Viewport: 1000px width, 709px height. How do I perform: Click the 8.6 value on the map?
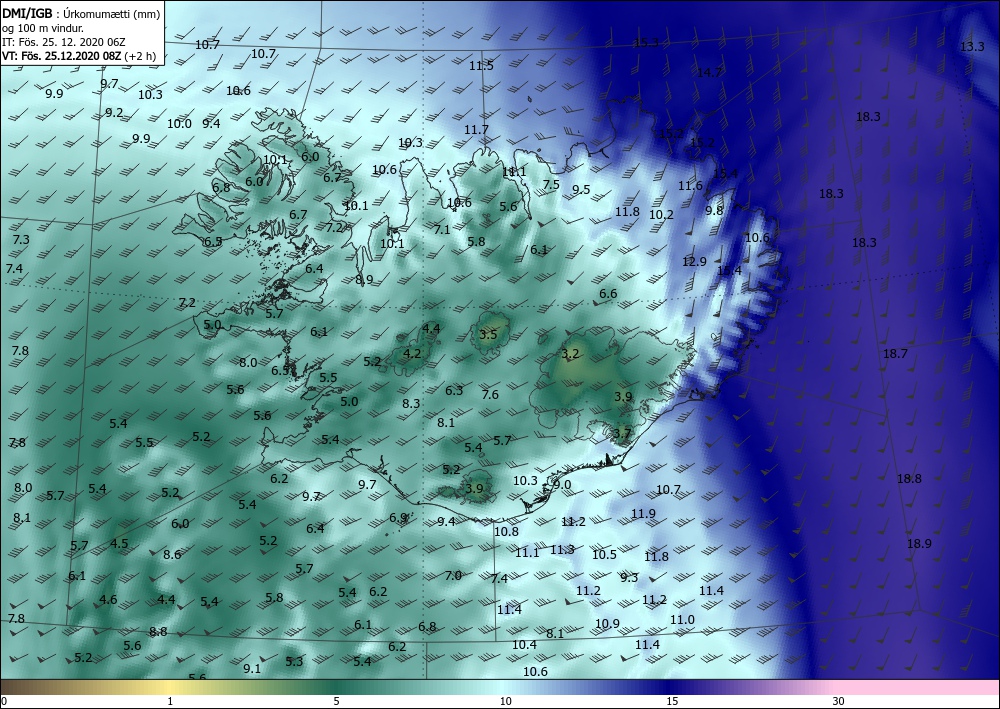(172, 555)
